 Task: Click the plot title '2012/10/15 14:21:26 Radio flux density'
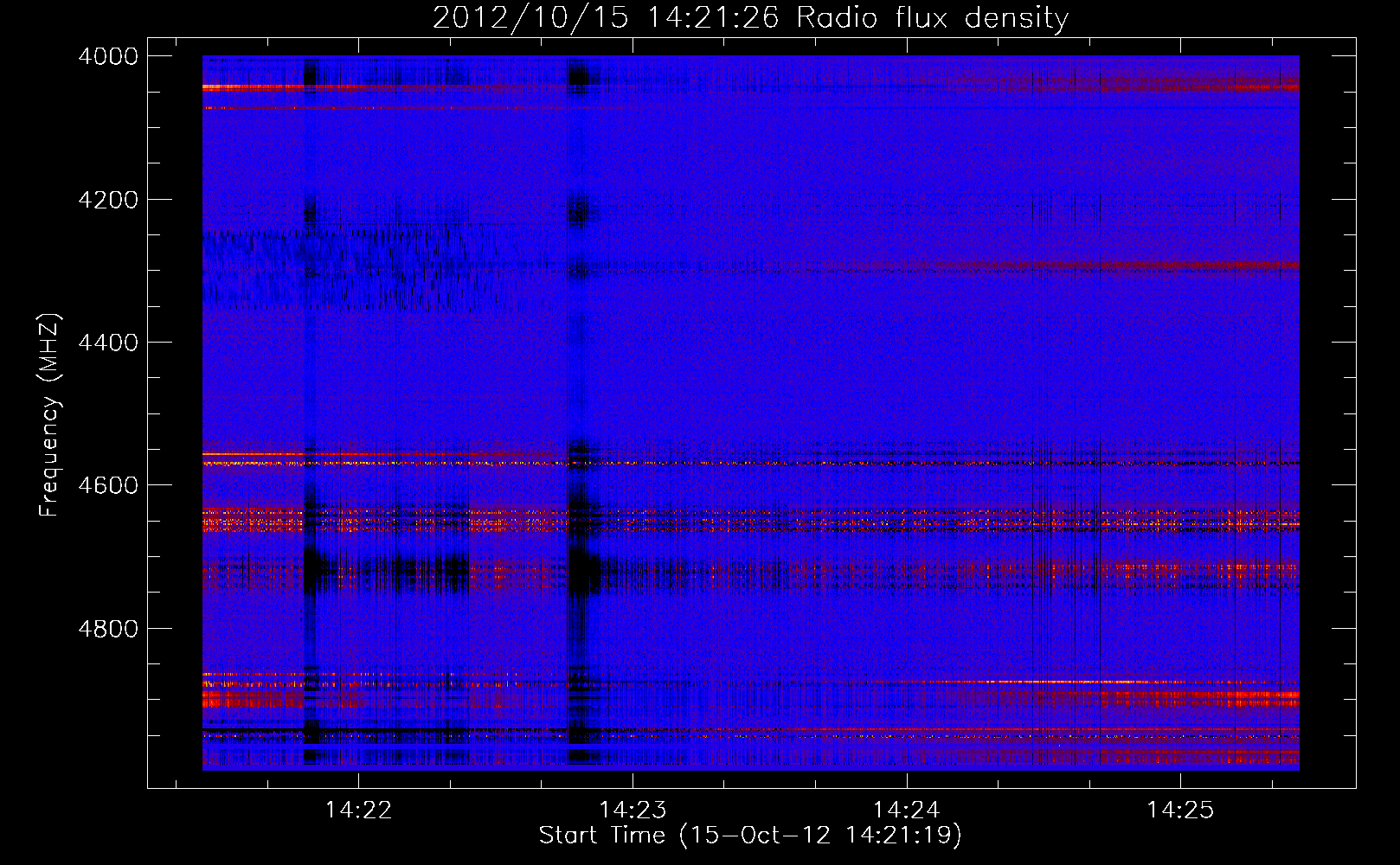click(750, 17)
